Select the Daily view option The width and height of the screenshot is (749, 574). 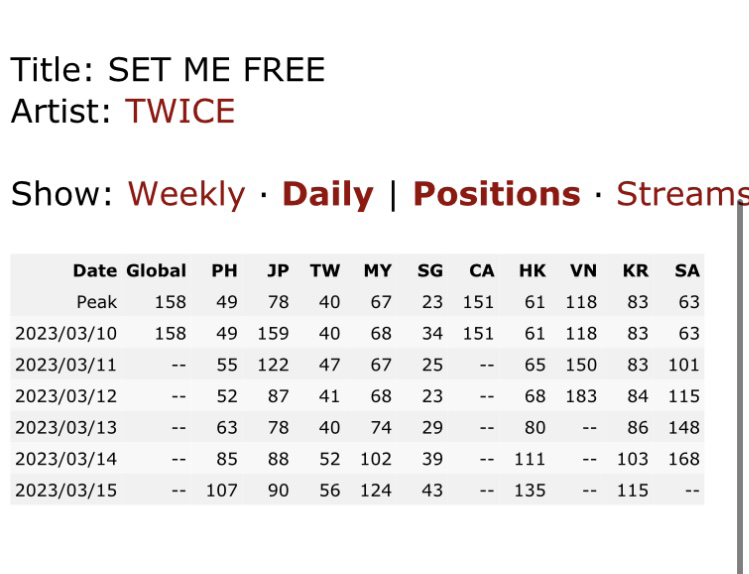[x=327, y=194]
